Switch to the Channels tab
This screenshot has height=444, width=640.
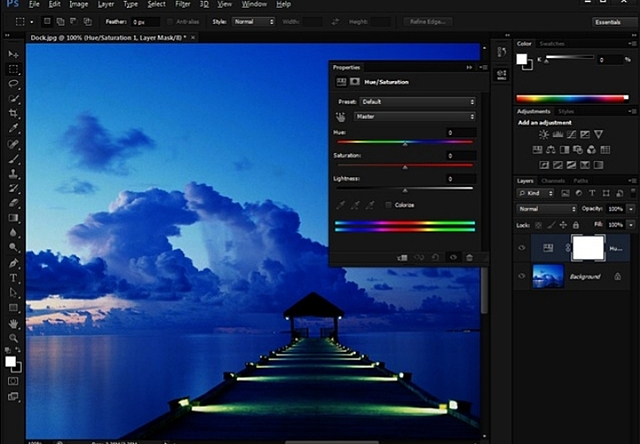pyautogui.click(x=553, y=181)
